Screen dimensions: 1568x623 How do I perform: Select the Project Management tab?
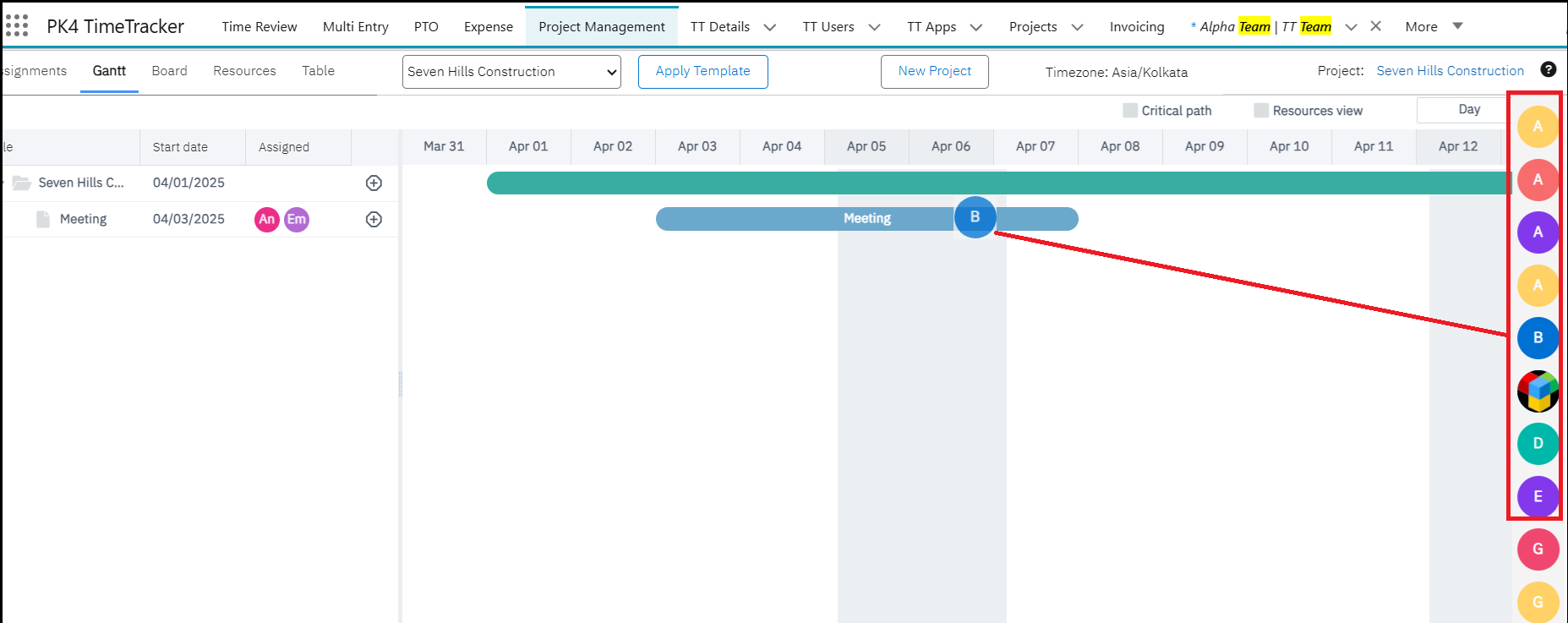click(x=602, y=26)
